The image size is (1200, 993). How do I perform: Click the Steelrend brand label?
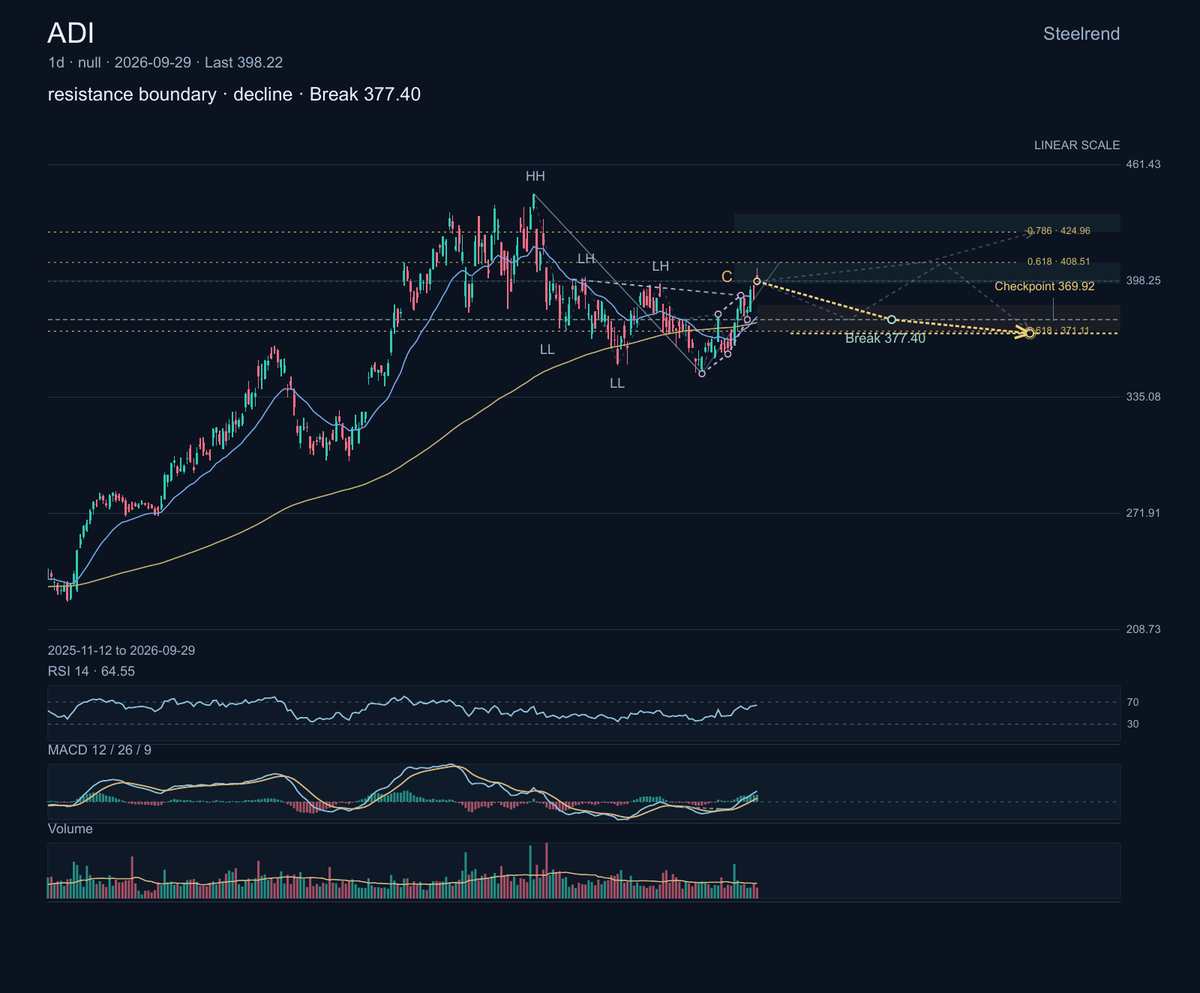coord(1081,34)
